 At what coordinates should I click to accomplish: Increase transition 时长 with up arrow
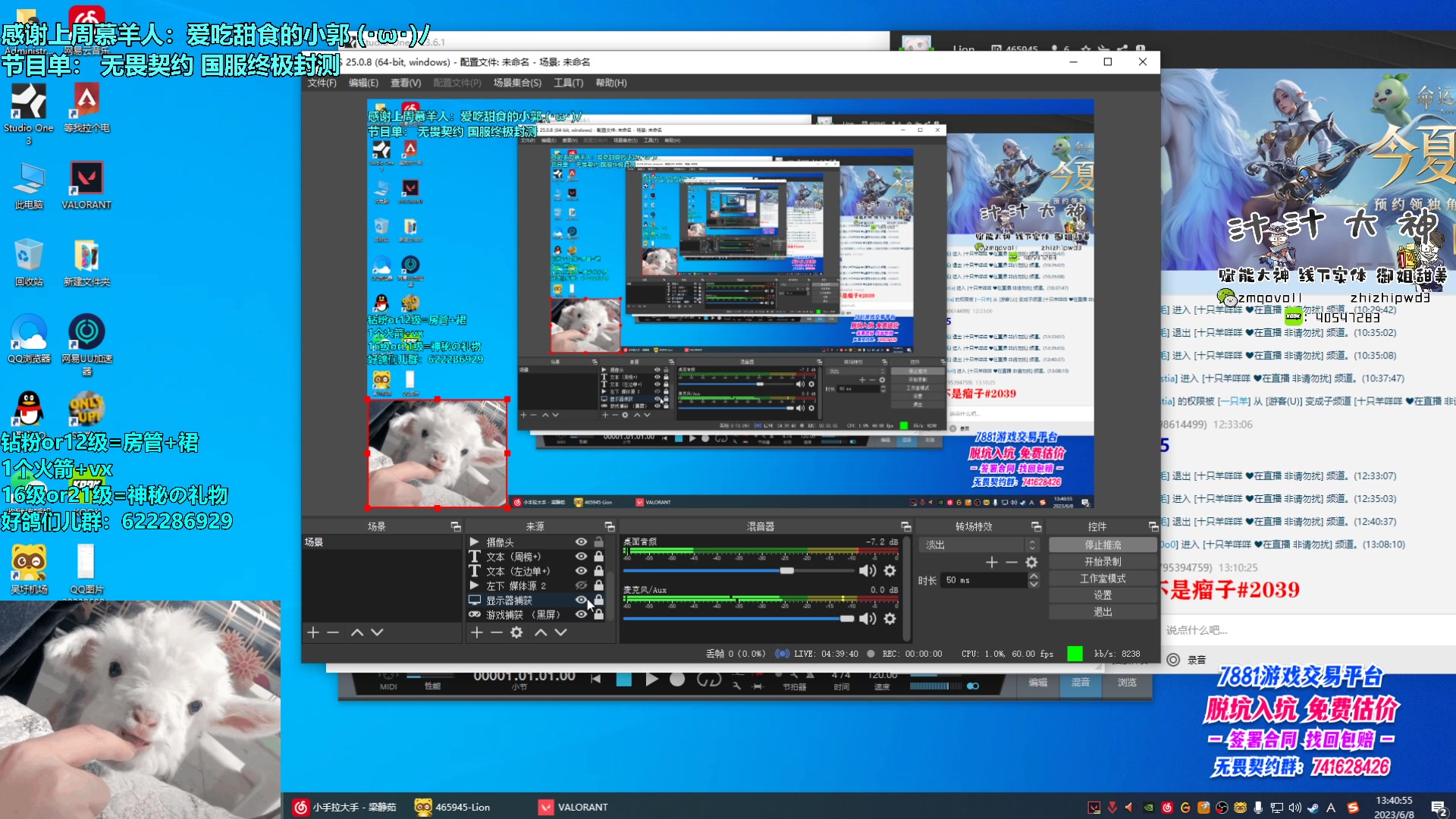coord(1034,576)
